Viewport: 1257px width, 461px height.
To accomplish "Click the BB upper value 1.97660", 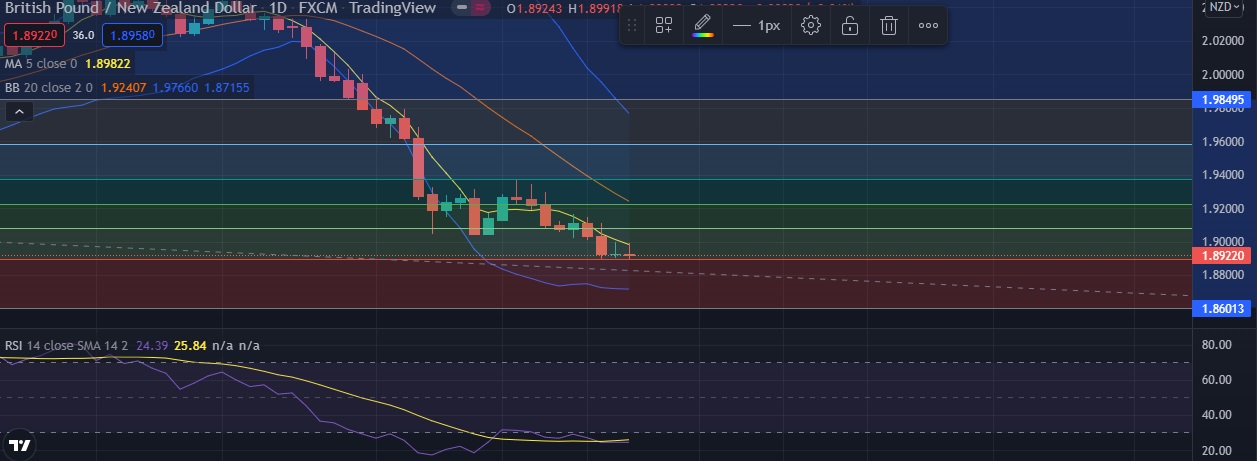I will point(175,87).
